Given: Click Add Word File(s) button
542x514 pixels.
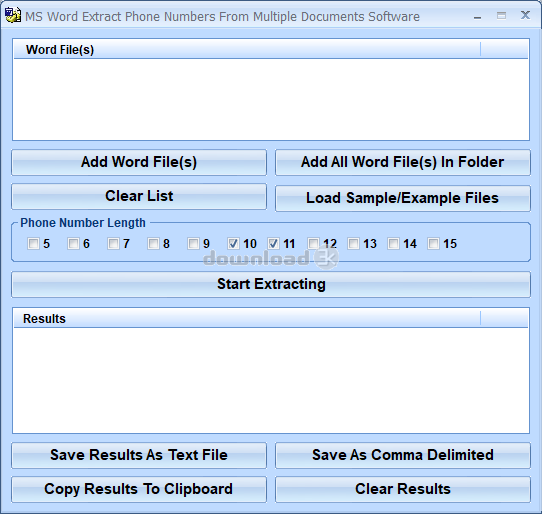Looking at the screenshot, I should (x=139, y=162).
